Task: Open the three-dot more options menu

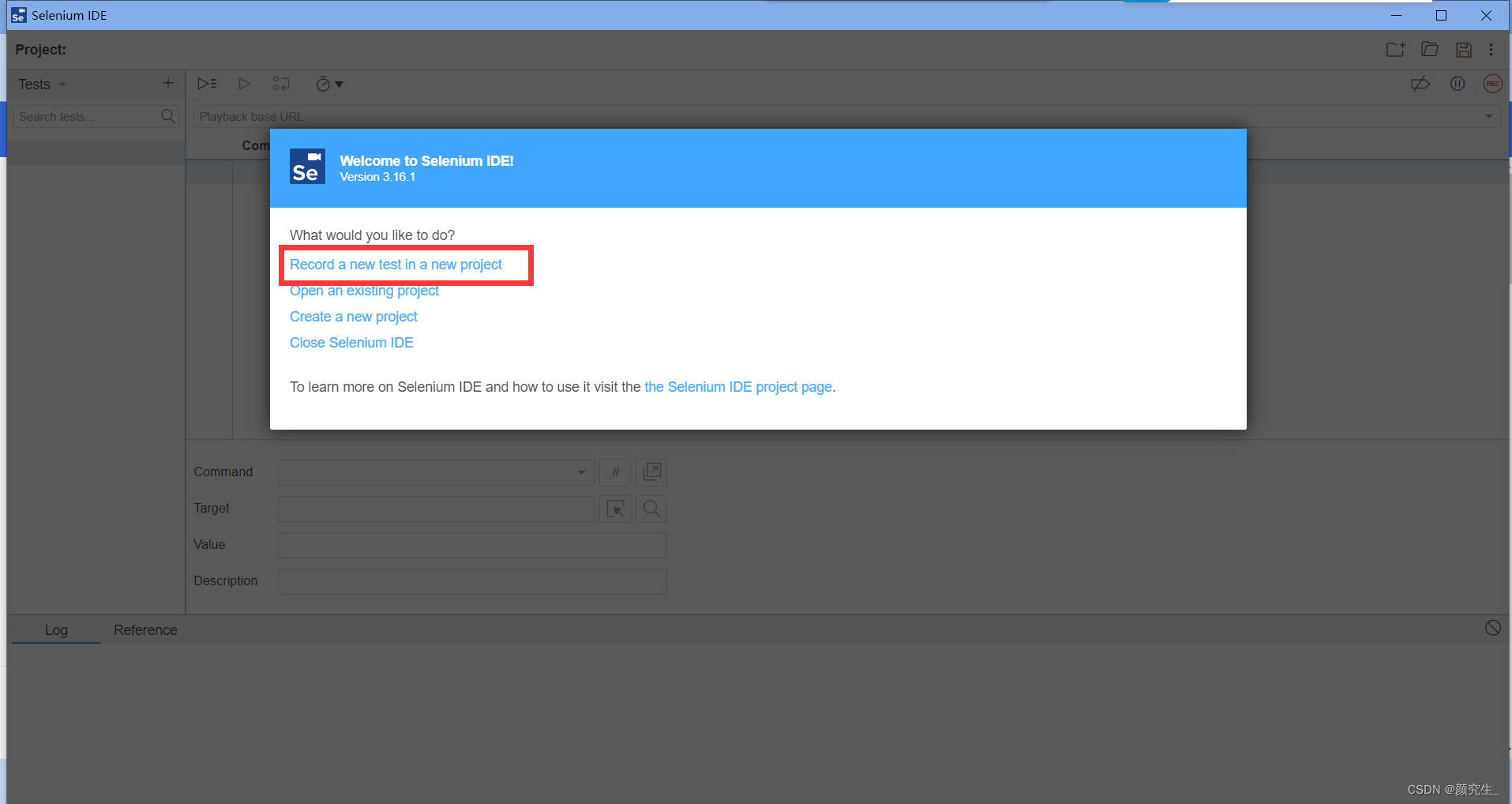Action: pyautogui.click(x=1491, y=50)
